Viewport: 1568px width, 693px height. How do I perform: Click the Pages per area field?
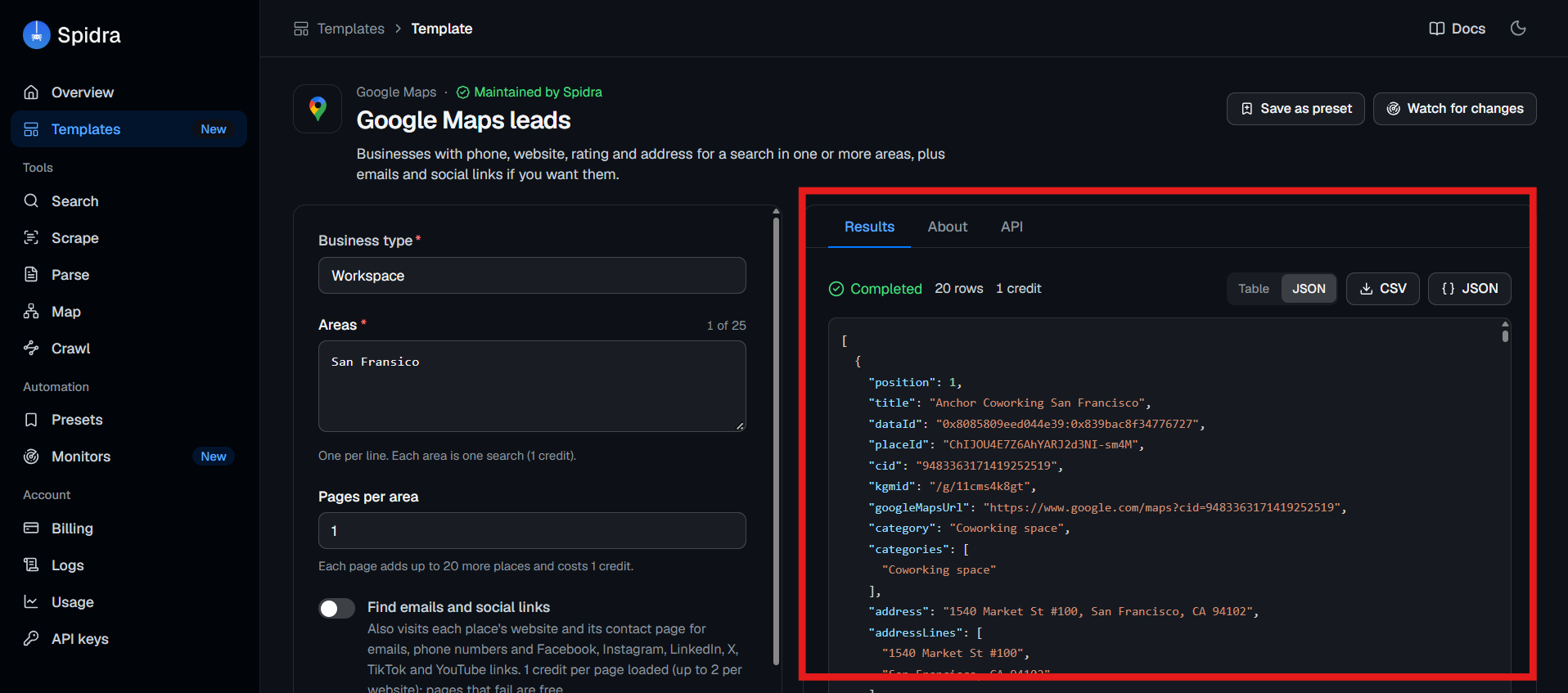click(532, 531)
